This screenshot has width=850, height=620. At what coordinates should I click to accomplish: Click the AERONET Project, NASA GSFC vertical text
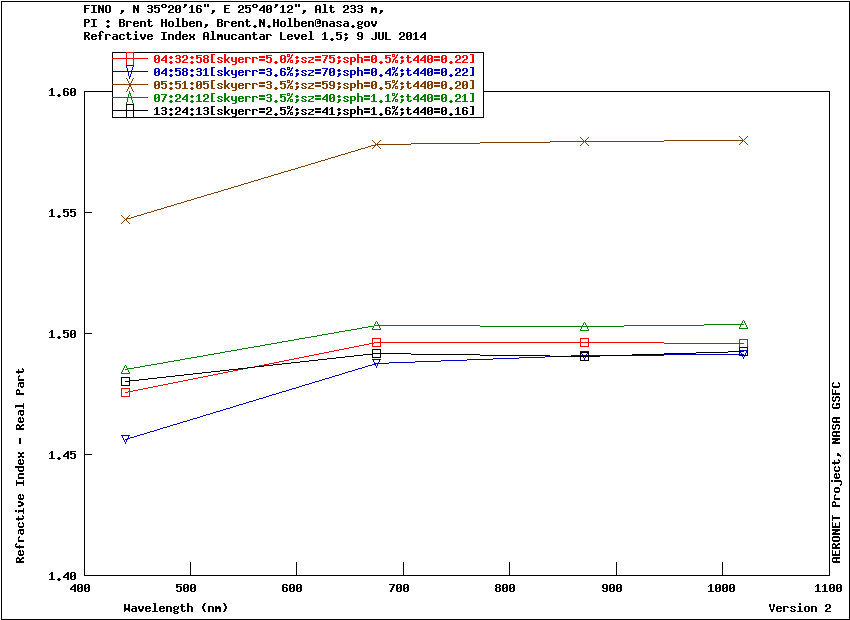click(837, 472)
